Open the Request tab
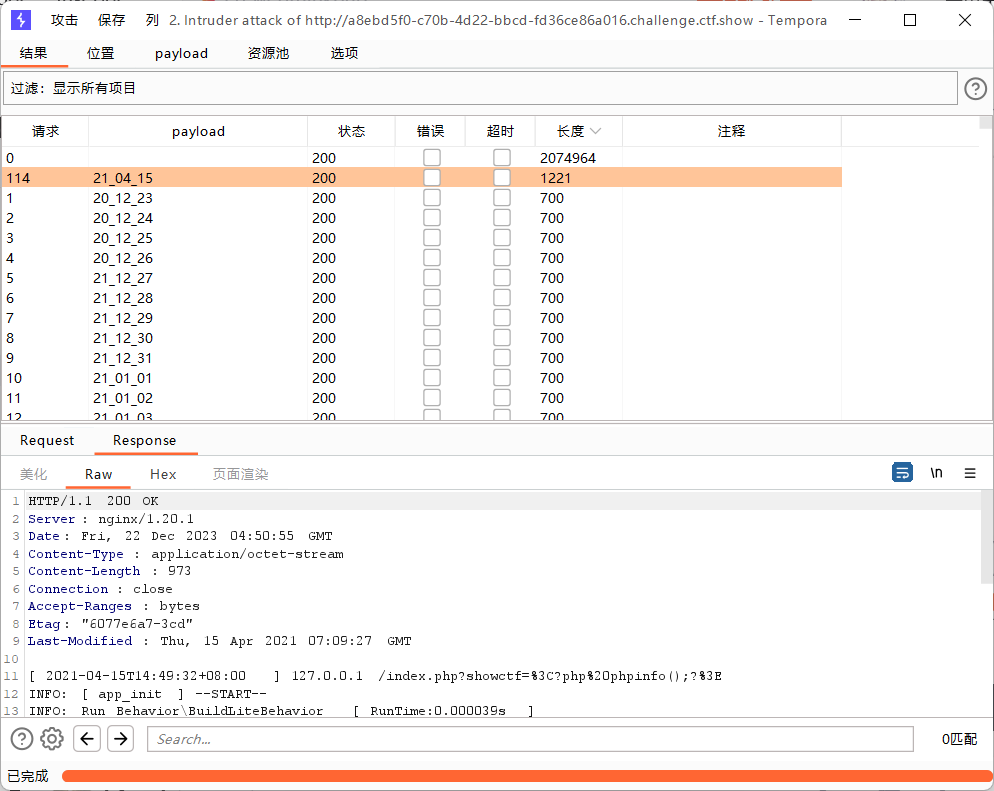994x791 pixels. pos(46,440)
